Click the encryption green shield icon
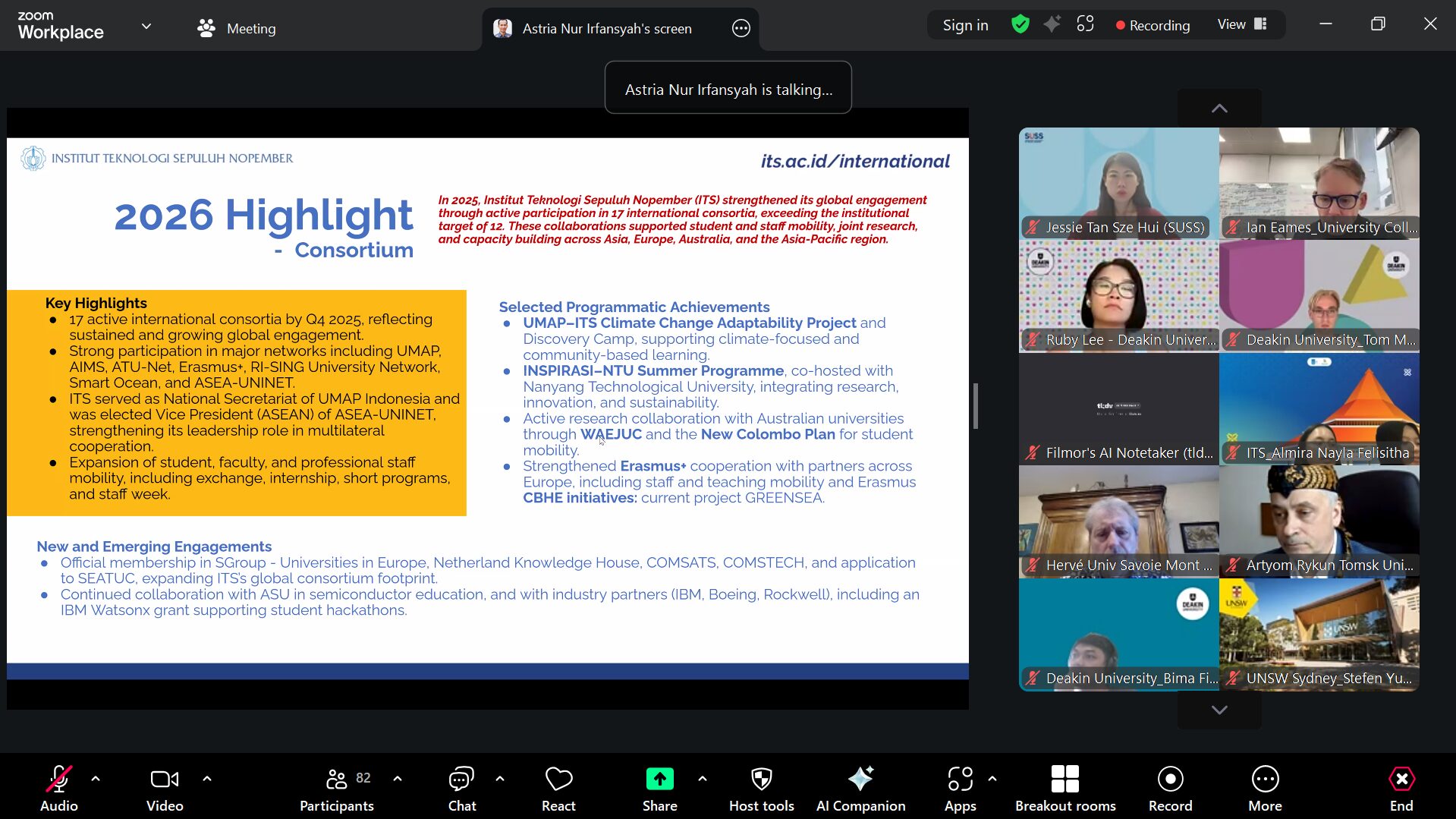Viewport: 1456px width, 819px height. pos(1020,25)
